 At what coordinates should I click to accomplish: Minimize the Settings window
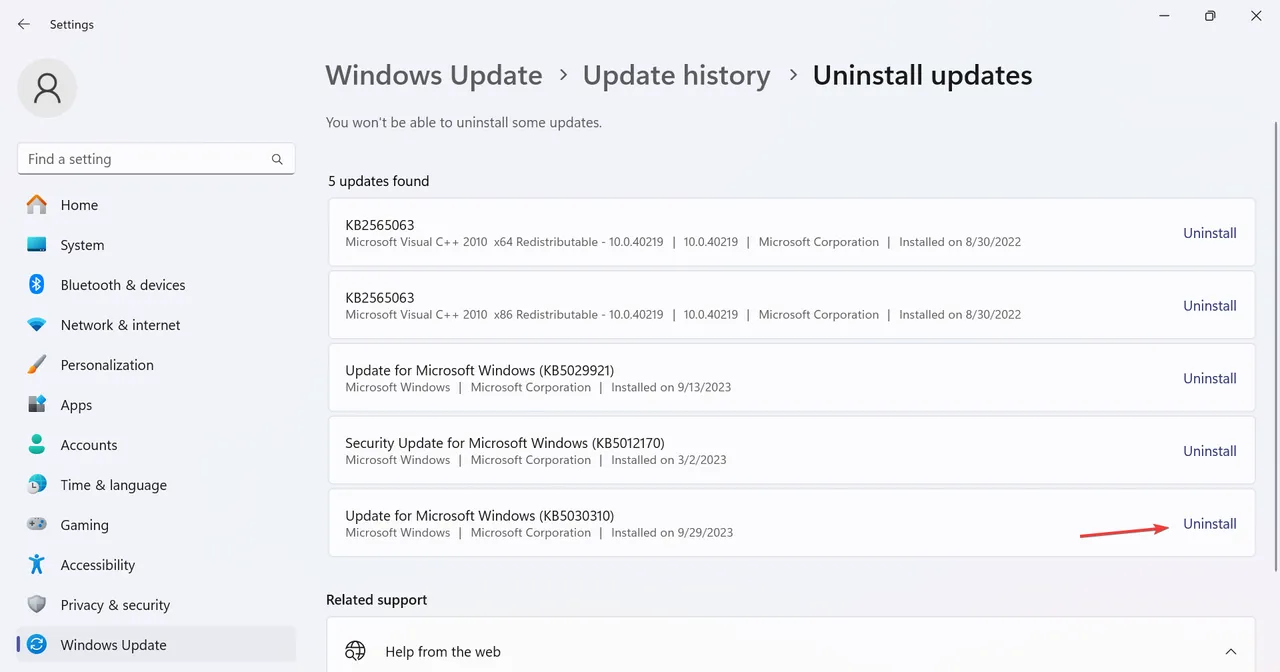tap(1164, 16)
